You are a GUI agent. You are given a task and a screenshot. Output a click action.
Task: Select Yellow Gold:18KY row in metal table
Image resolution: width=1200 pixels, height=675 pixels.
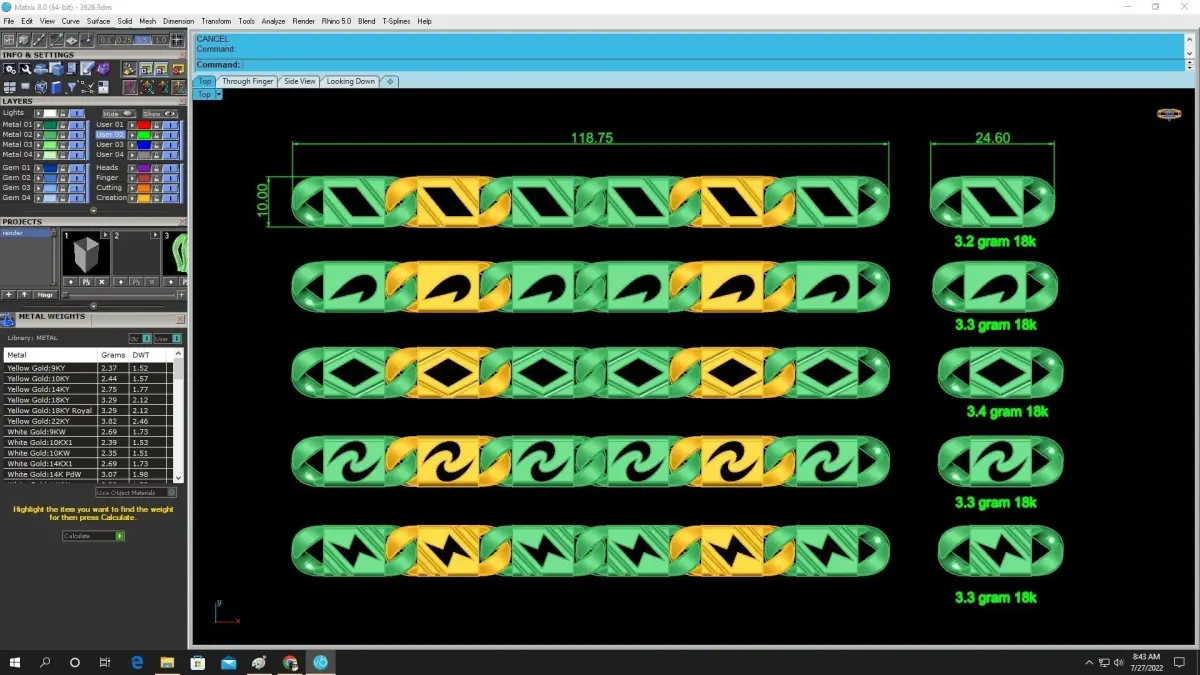[86, 400]
